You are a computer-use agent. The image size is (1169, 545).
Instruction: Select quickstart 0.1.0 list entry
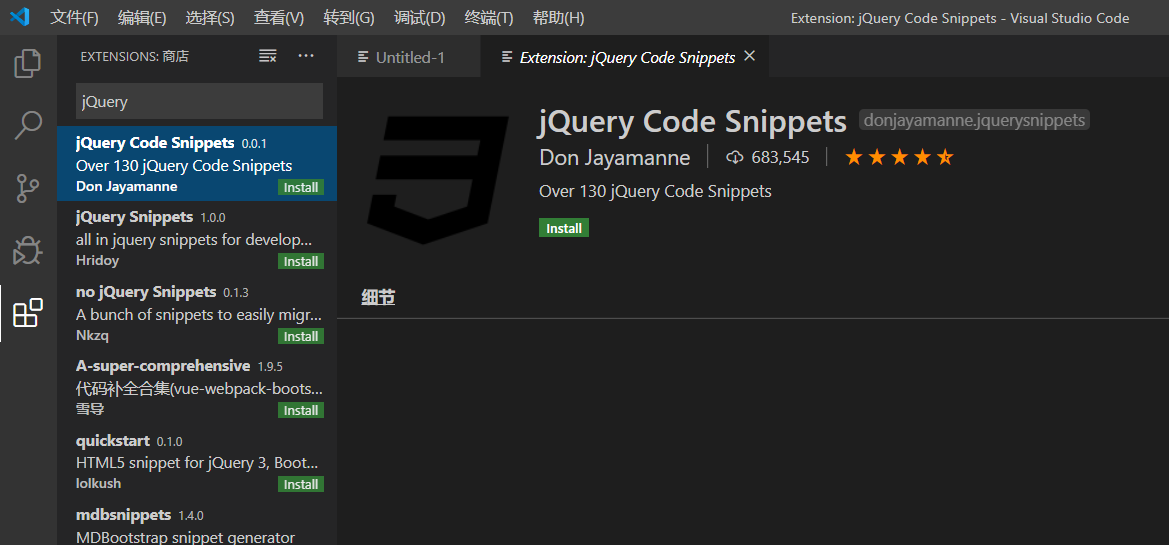197,462
